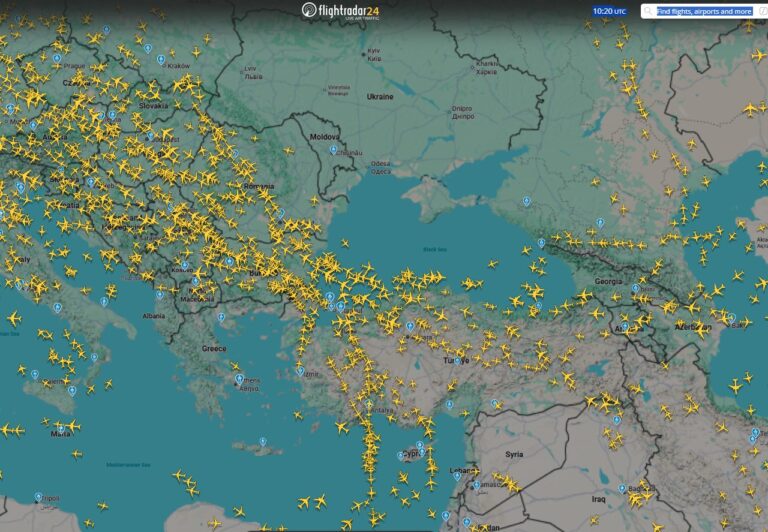Open the airport pin at Athens
The image size is (768, 532).
[239, 378]
